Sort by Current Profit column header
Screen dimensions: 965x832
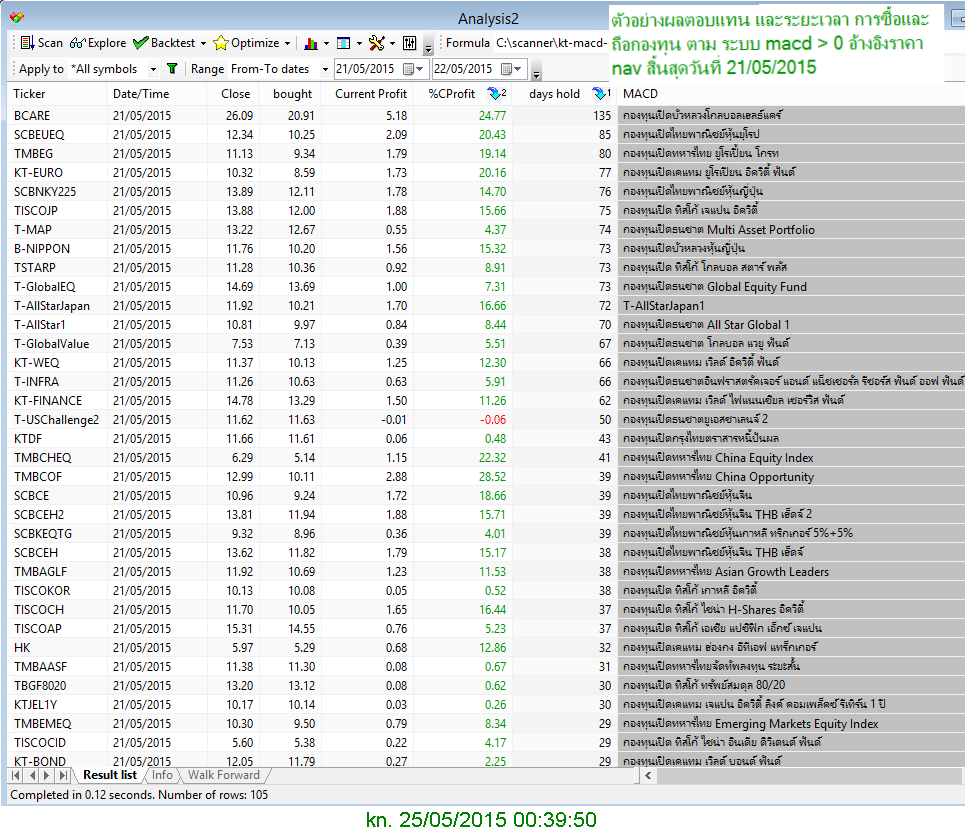pyautogui.click(x=366, y=94)
